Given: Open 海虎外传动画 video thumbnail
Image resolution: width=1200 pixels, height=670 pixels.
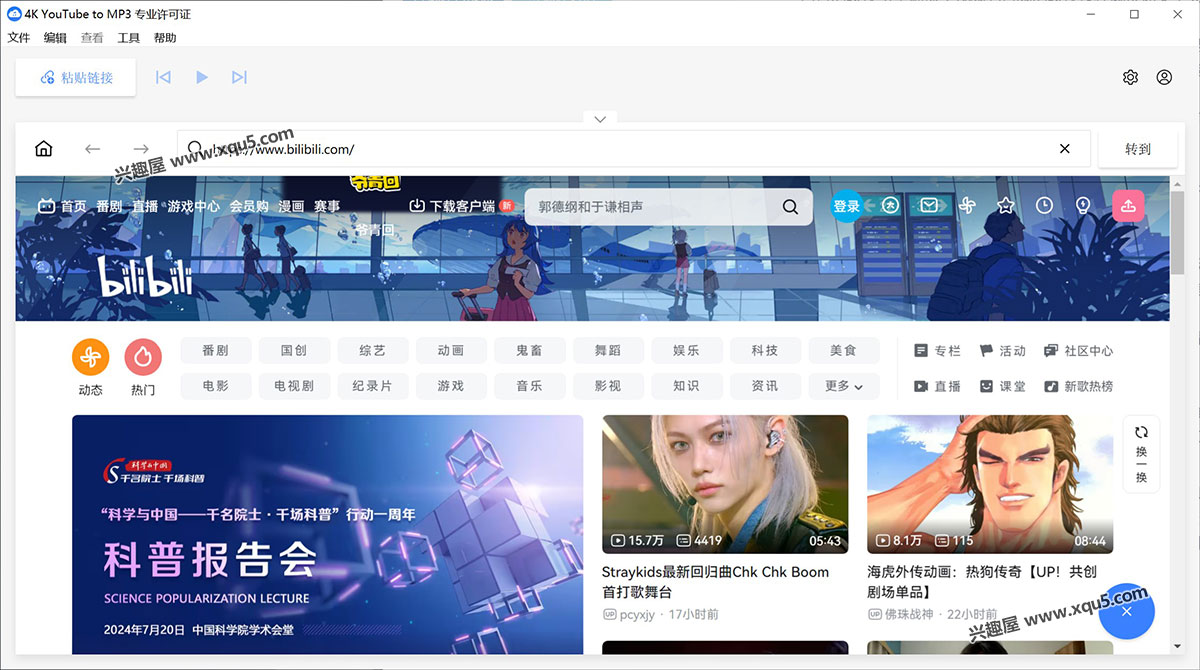Looking at the screenshot, I should [x=990, y=485].
